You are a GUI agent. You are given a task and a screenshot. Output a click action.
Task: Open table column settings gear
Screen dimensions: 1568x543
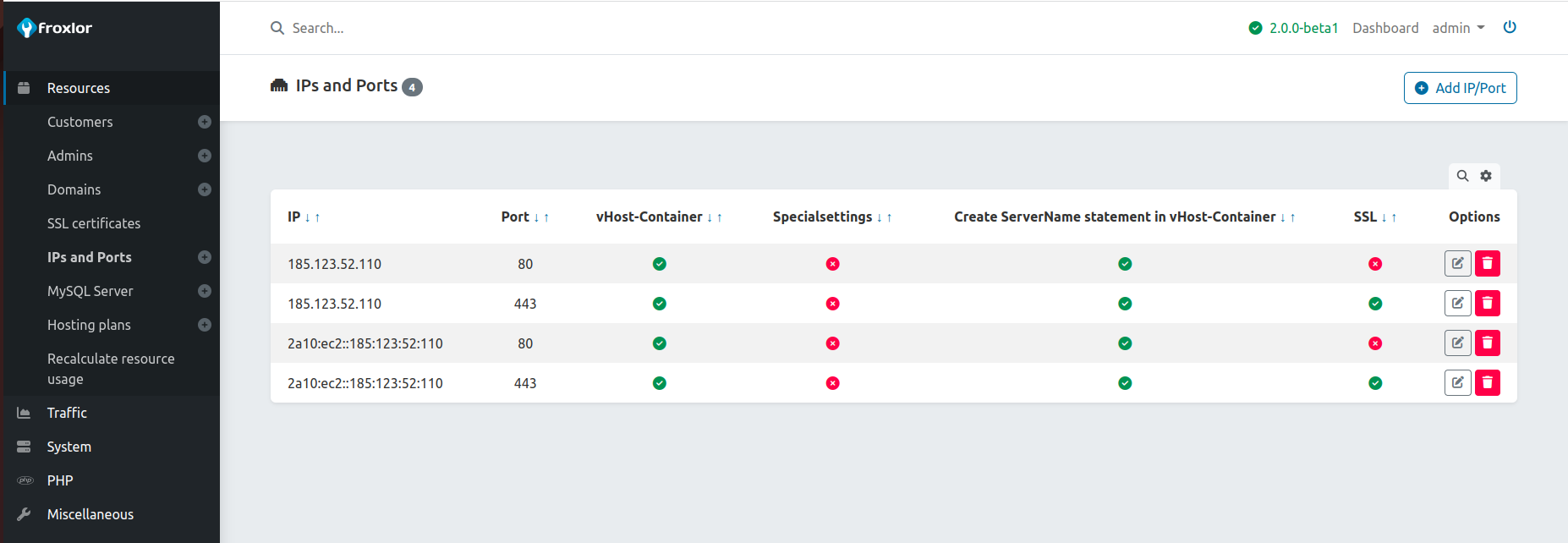tap(1486, 176)
